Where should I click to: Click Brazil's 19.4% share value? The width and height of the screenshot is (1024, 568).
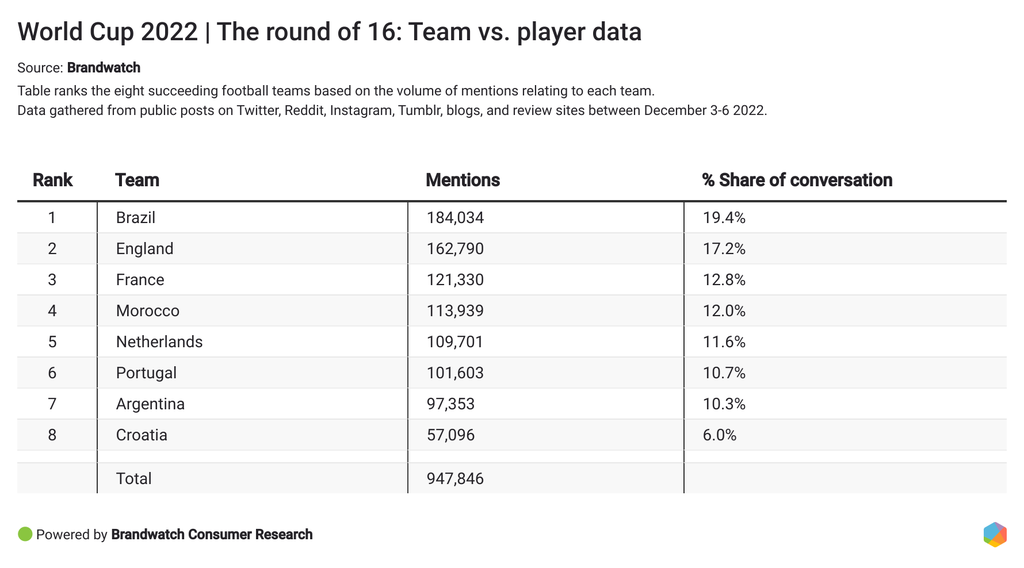click(x=723, y=218)
